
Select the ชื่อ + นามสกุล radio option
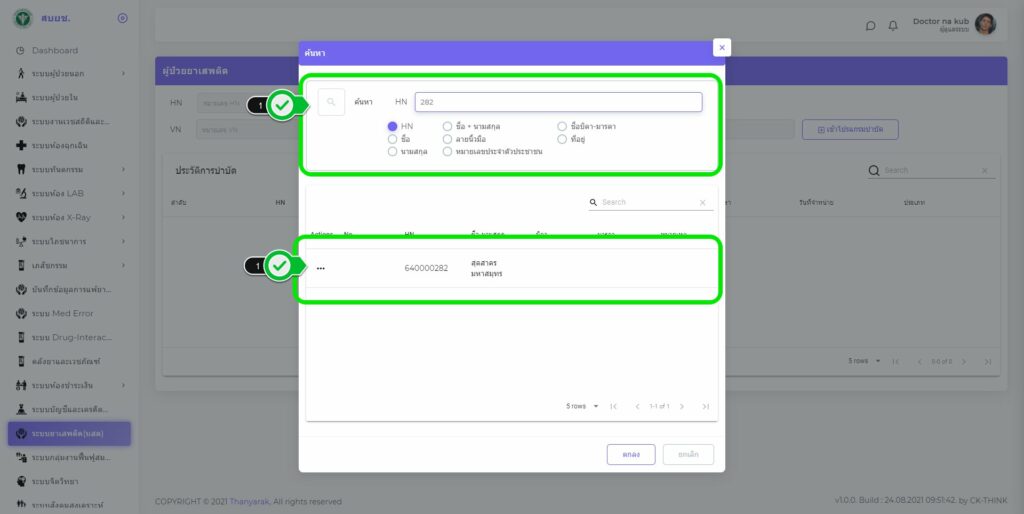point(448,127)
